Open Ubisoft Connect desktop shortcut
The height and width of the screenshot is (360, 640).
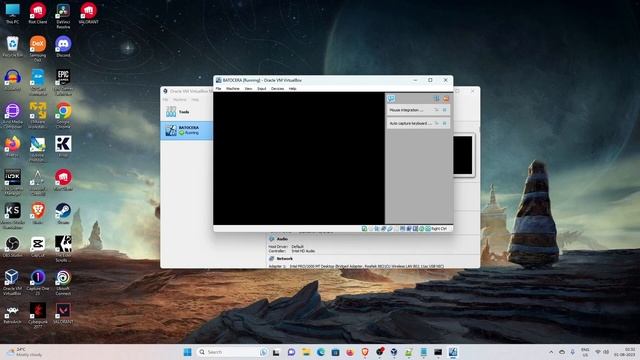63,282
